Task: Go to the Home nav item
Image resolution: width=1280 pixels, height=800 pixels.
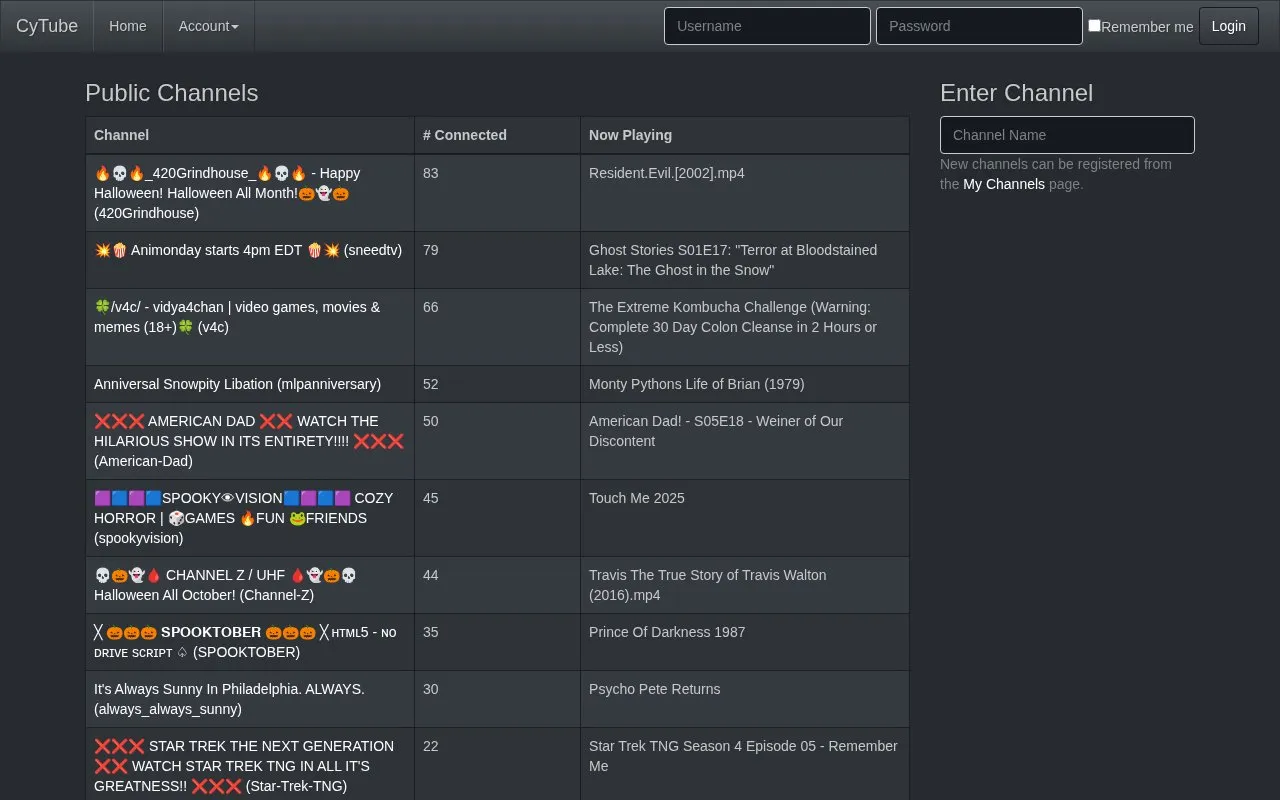Action: tap(128, 26)
